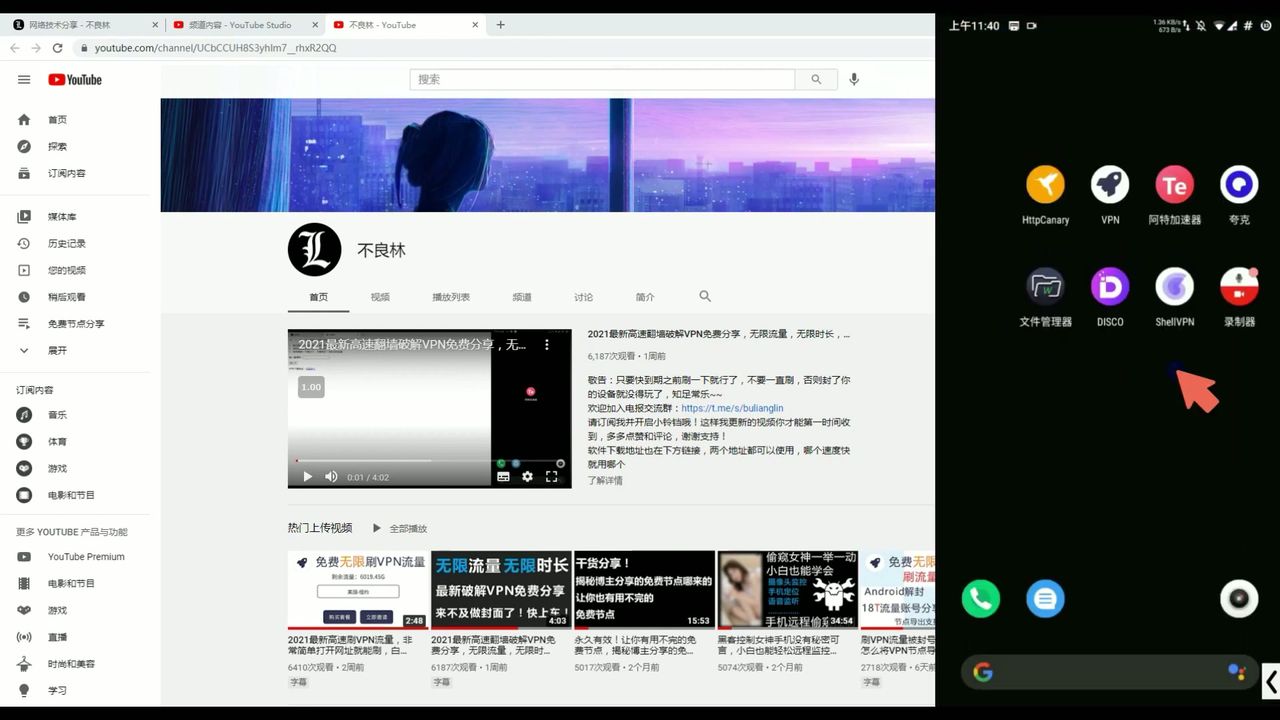Viewport: 1280px width, 720px height.
Task: Toggle subtitles in the video player
Action: point(503,477)
